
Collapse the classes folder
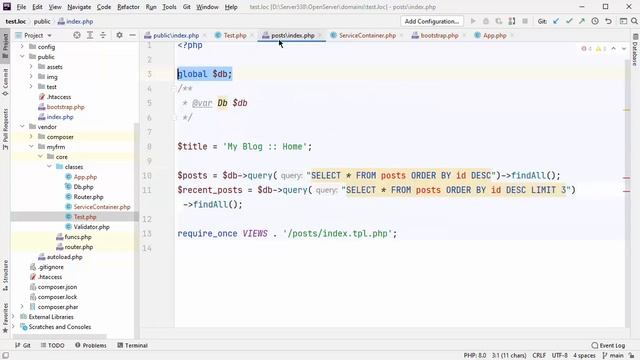click(49, 167)
